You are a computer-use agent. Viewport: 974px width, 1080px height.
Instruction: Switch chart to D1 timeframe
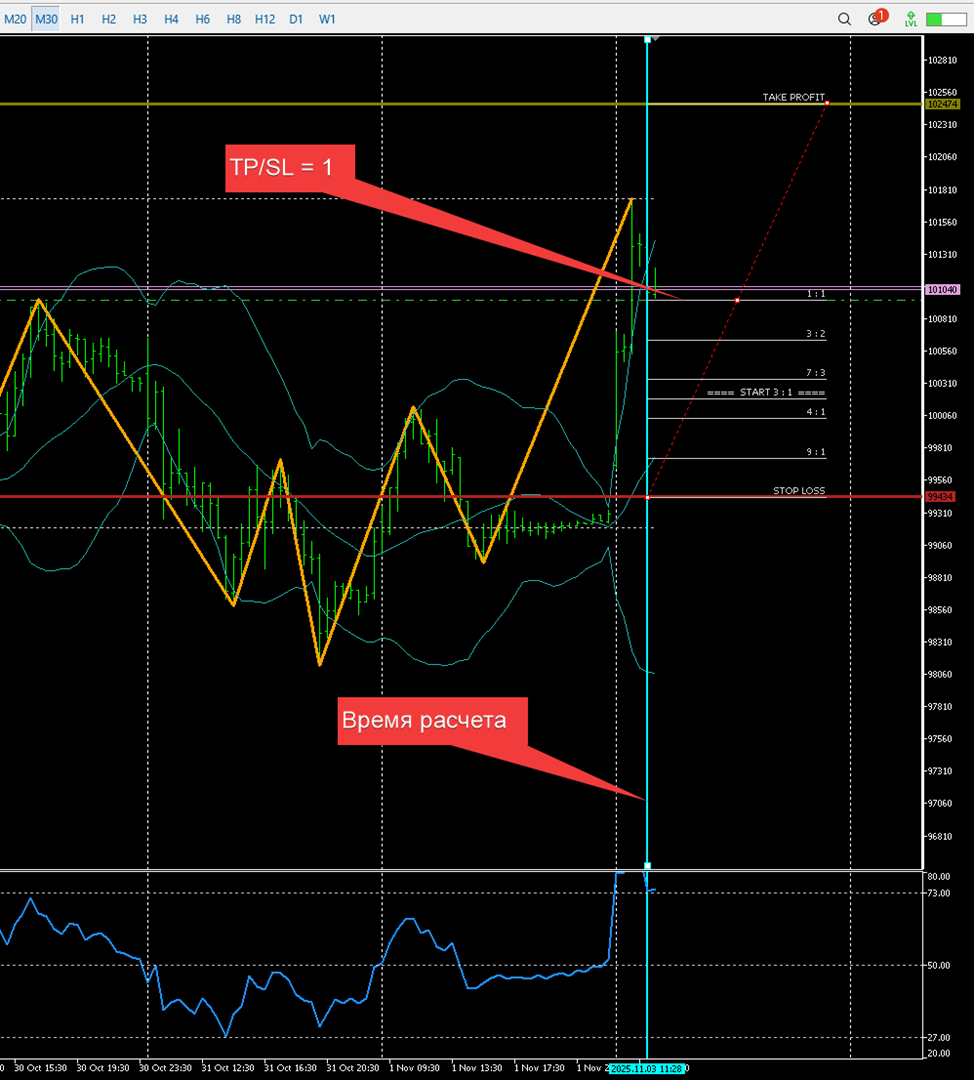pos(296,19)
